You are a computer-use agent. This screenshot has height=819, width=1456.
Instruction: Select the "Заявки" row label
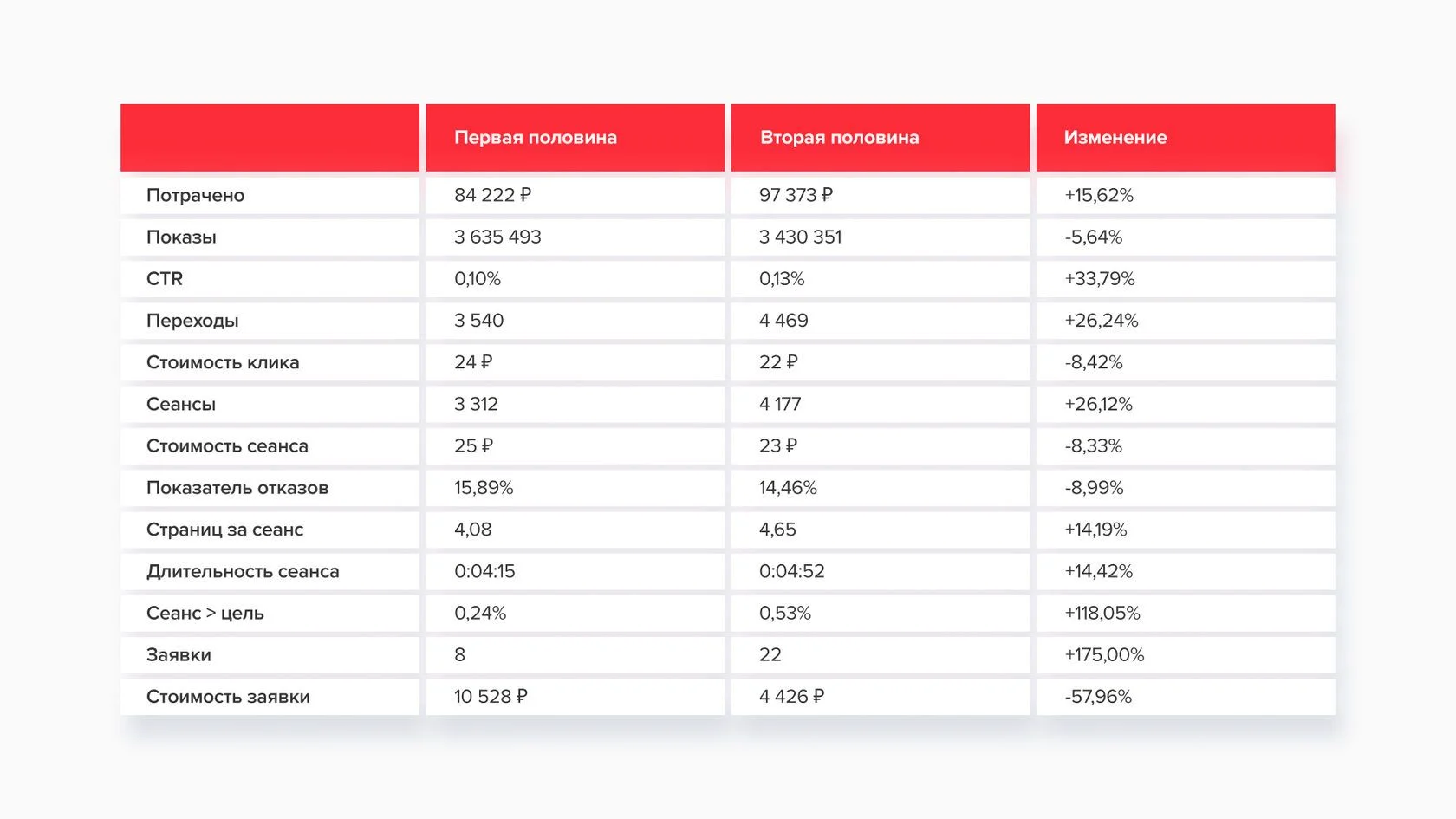coord(179,655)
